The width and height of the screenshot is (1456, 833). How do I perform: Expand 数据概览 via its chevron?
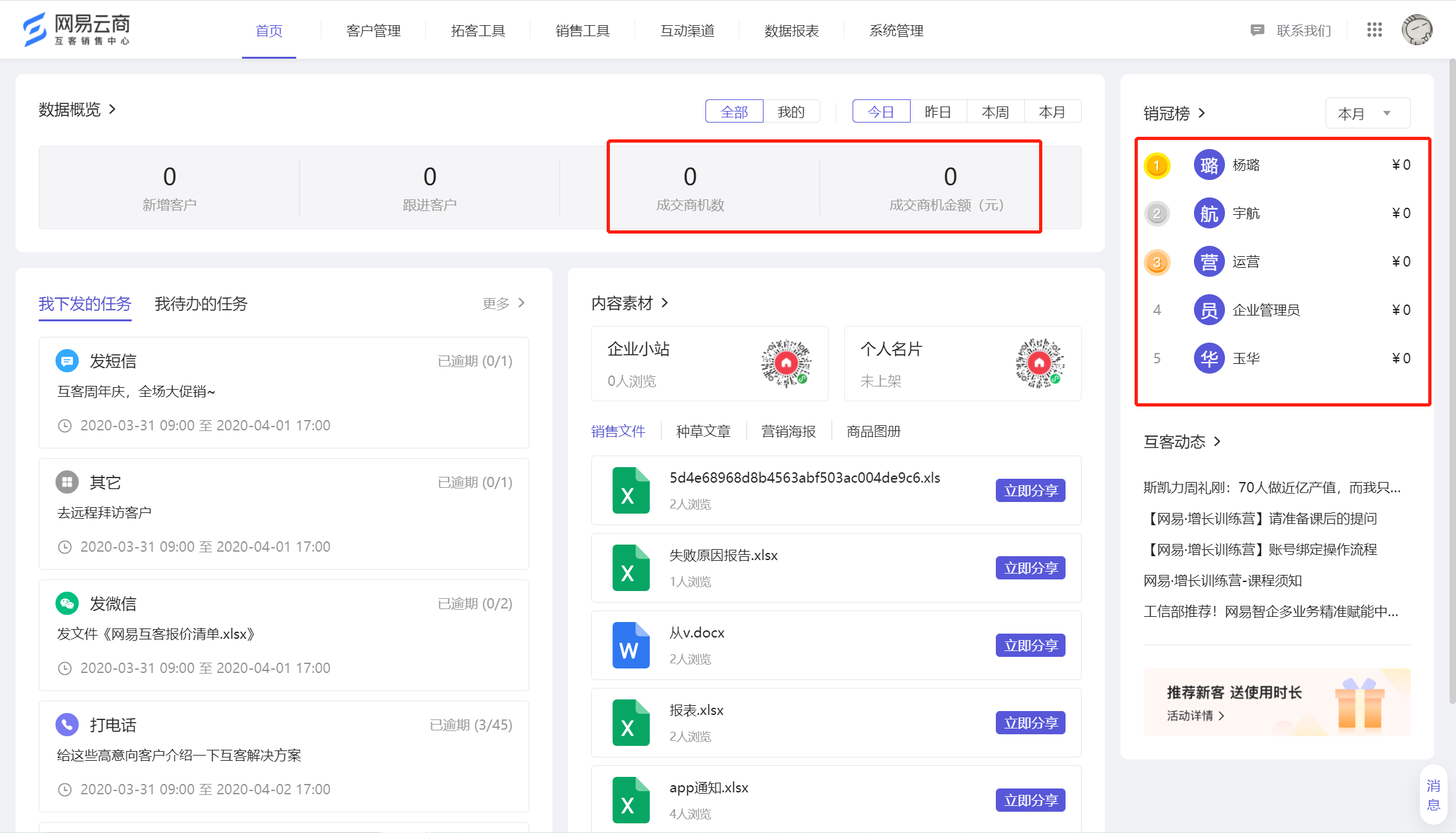112,109
